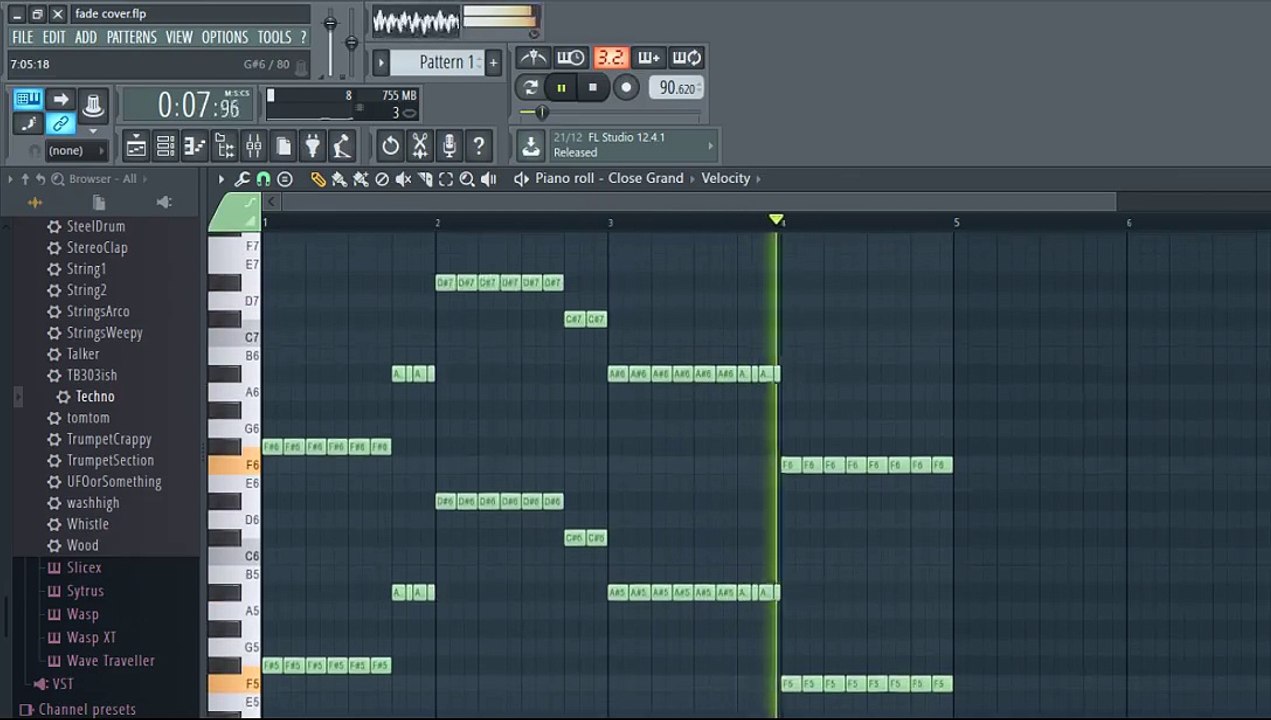Select the Draw pencil tool in piano roll

pos(318,179)
